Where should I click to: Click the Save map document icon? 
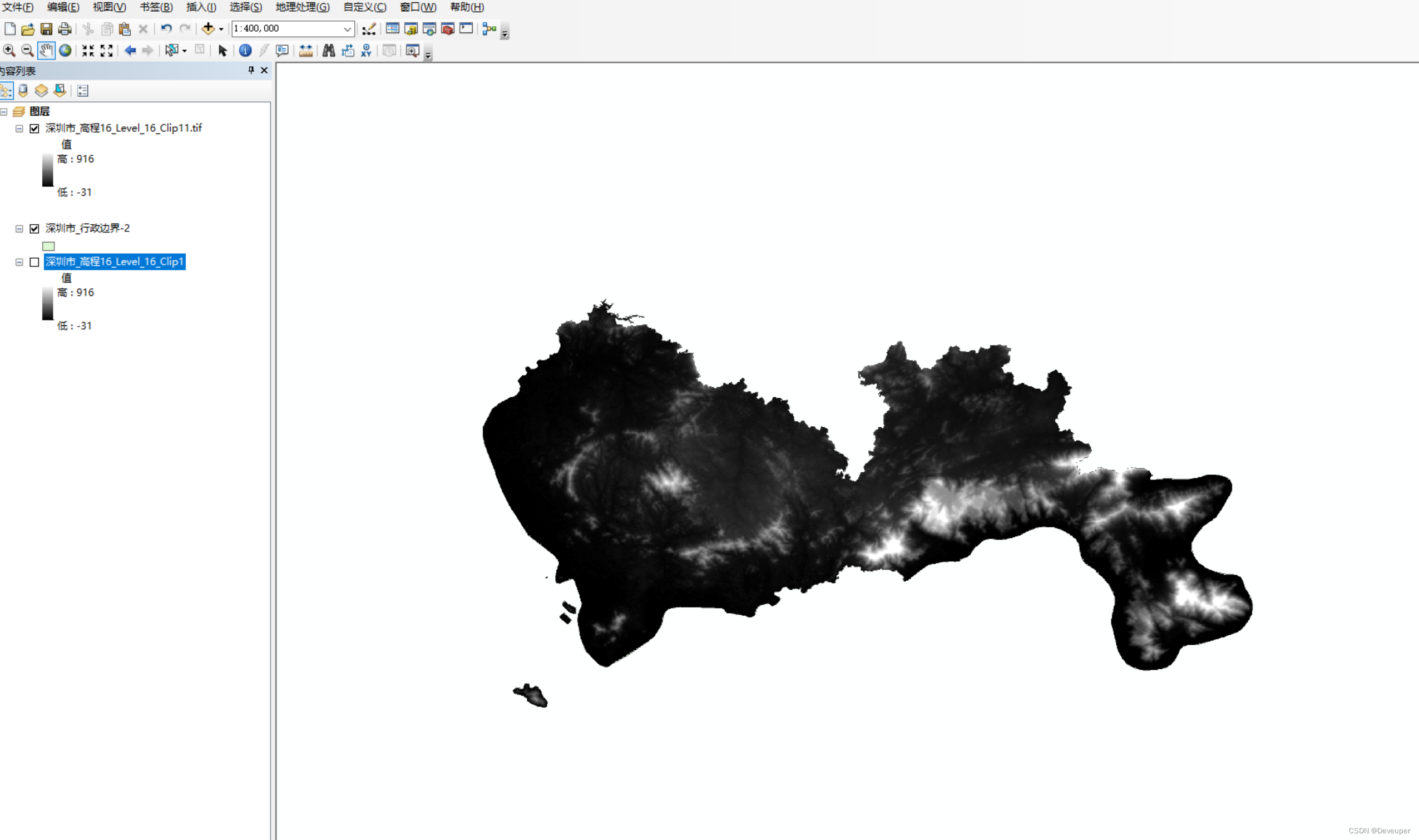click(46, 28)
